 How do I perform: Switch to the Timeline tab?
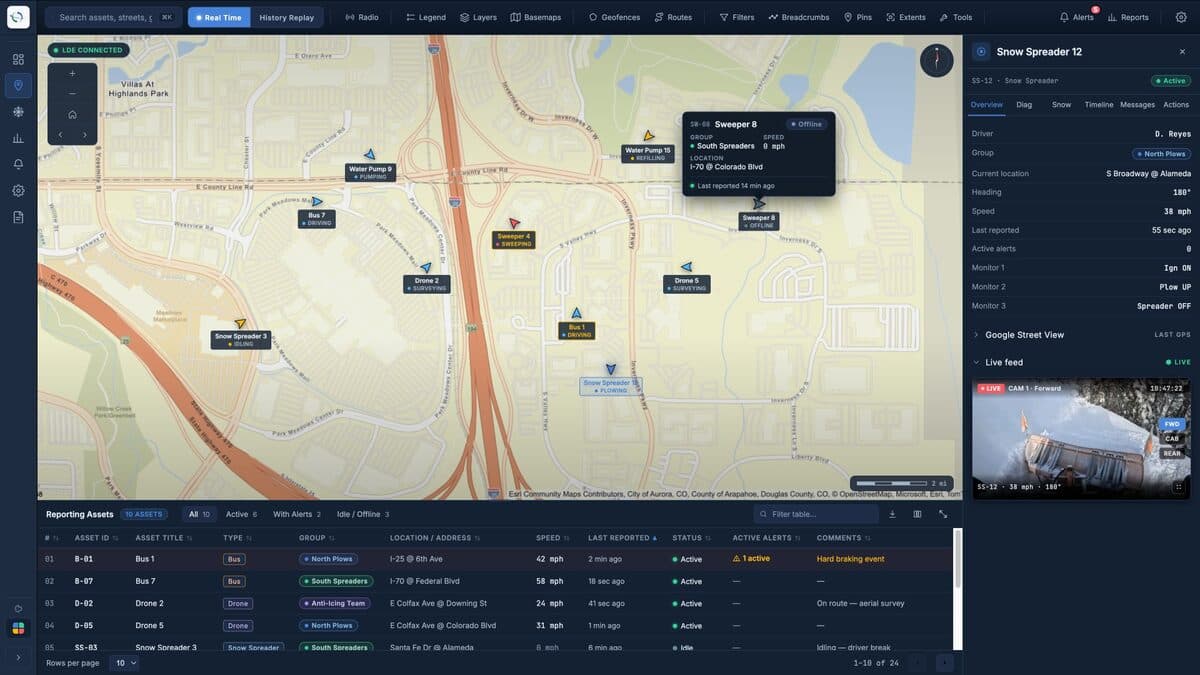point(1099,105)
